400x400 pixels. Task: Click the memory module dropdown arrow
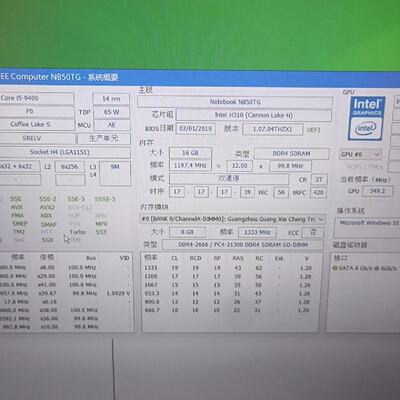pyautogui.click(x=321, y=219)
